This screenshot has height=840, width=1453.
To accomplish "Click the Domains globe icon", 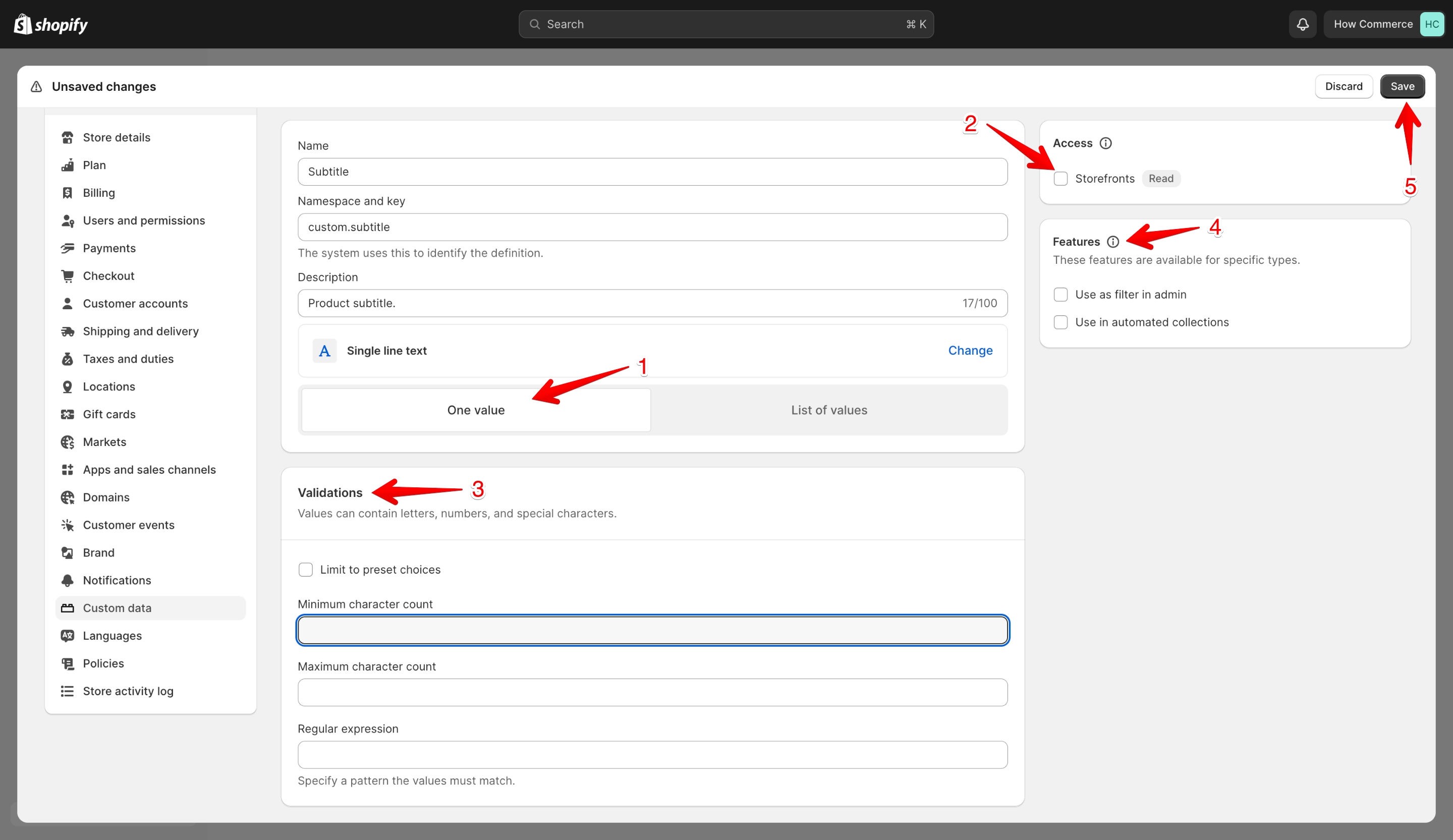I will click(68, 497).
